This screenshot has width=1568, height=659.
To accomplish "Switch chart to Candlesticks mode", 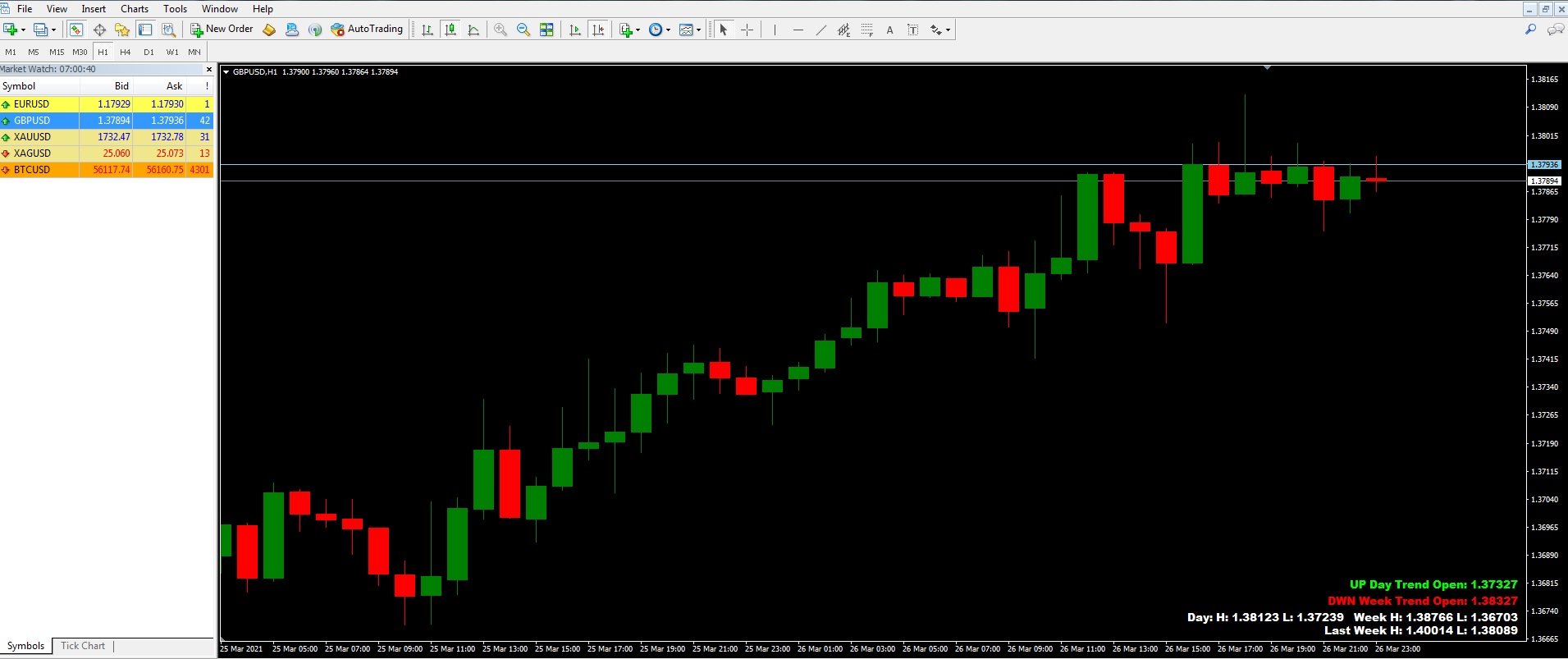I will [x=450, y=30].
